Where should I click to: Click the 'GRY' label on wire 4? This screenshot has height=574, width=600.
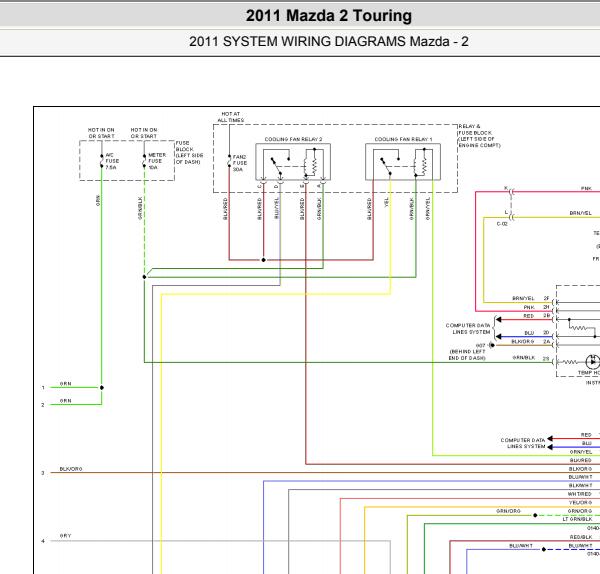pyautogui.click(x=65, y=536)
